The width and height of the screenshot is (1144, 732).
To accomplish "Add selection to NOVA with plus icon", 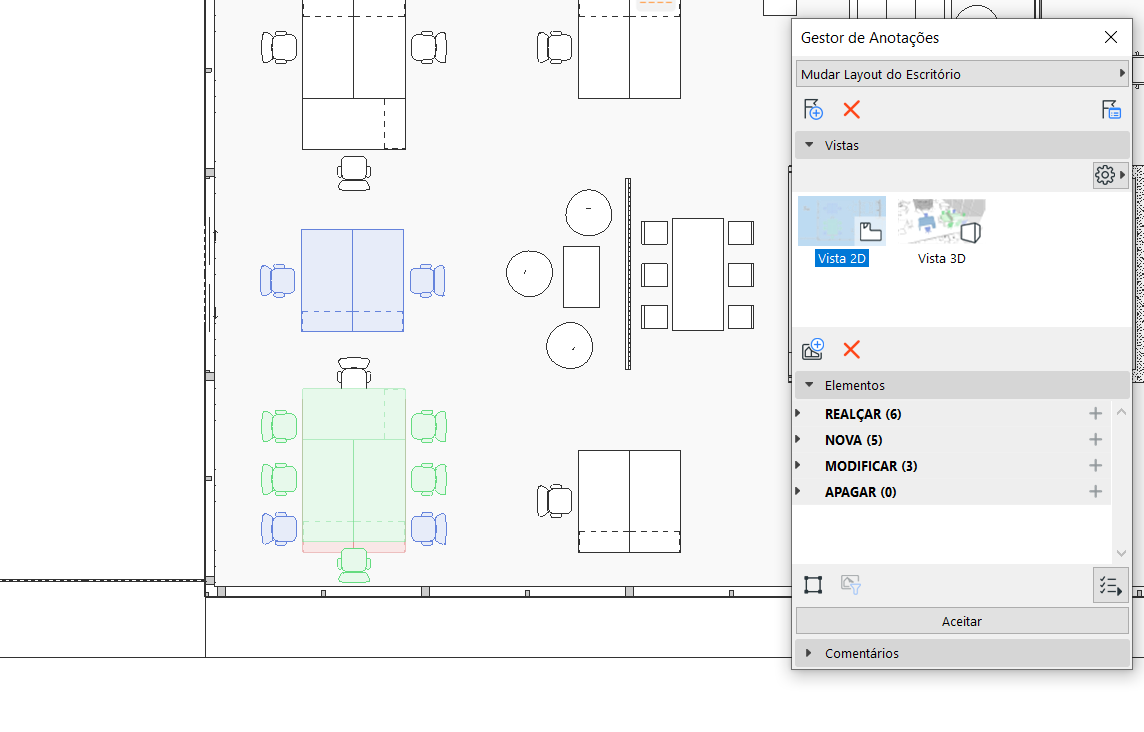I will point(1095,440).
